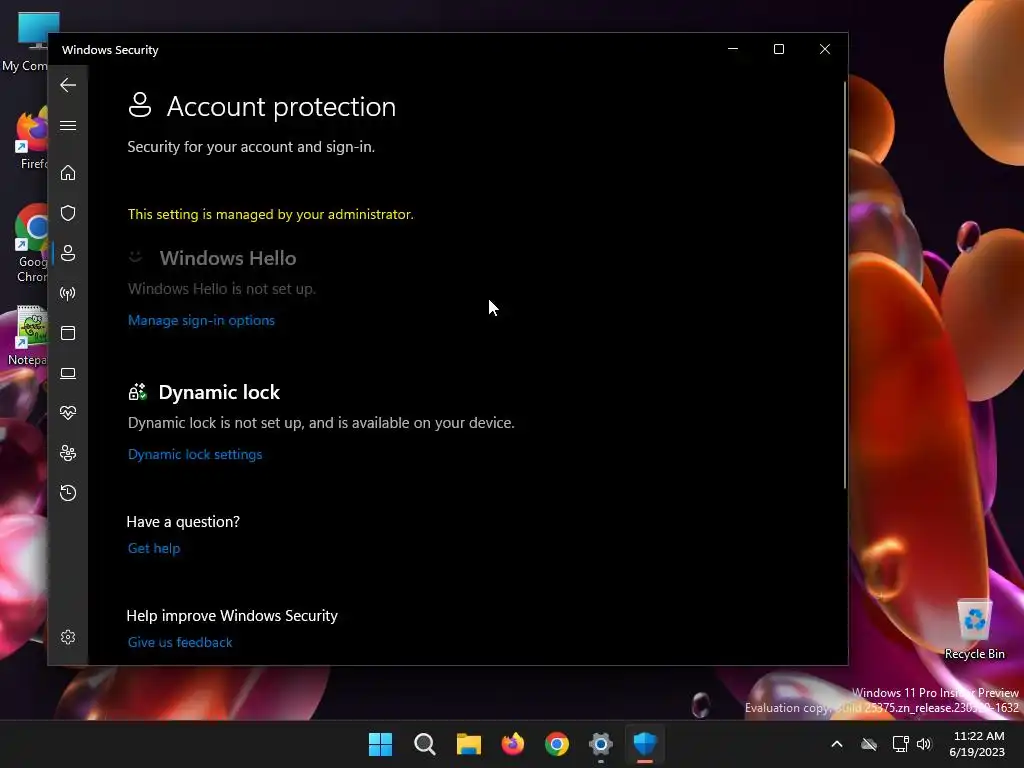The width and height of the screenshot is (1024, 768).
Task: Click the Account protection header icon
Action: click(140, 105)
